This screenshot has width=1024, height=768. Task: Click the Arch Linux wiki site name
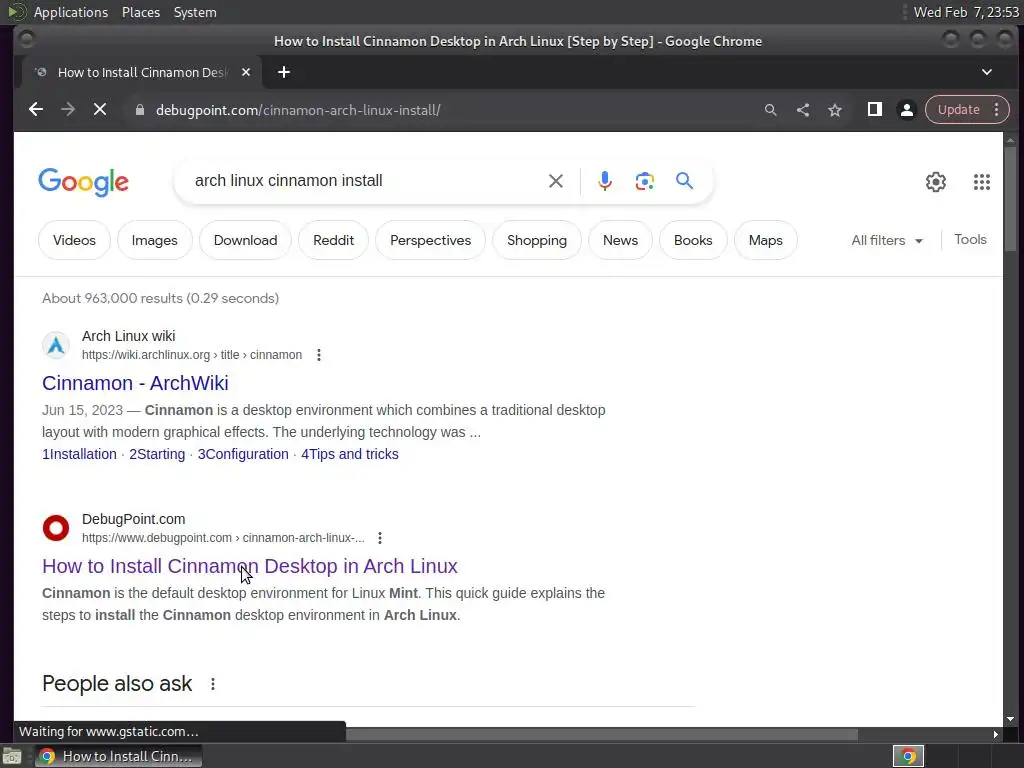click(128, 336)
